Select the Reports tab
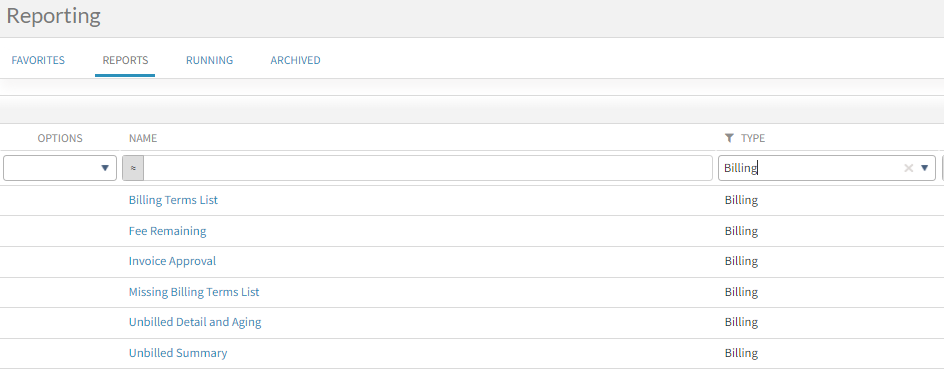Screen dimensions: 944x371 point(125,60)
